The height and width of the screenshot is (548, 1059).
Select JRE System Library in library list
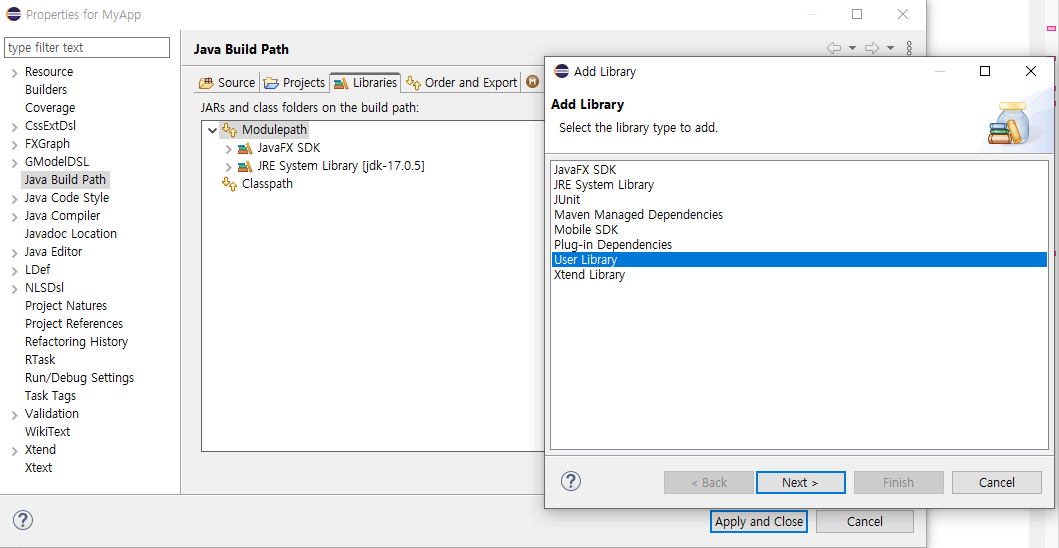pos(799,184)
